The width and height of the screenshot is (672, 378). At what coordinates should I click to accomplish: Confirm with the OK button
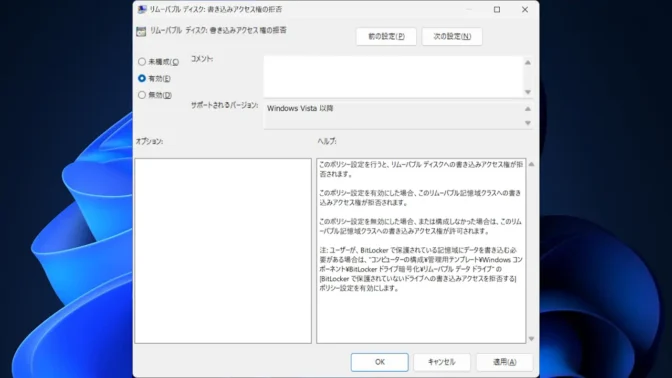[x=380, y=362]
